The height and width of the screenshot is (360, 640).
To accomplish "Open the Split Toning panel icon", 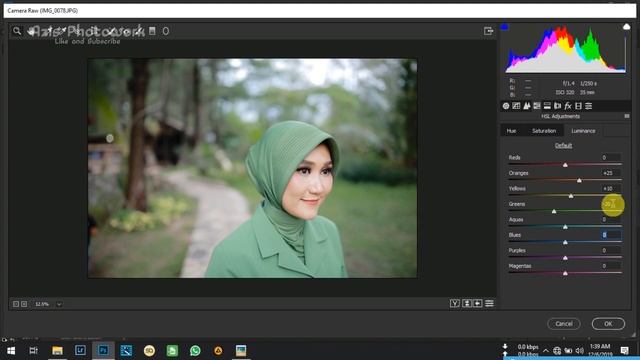I will (547, 106).
